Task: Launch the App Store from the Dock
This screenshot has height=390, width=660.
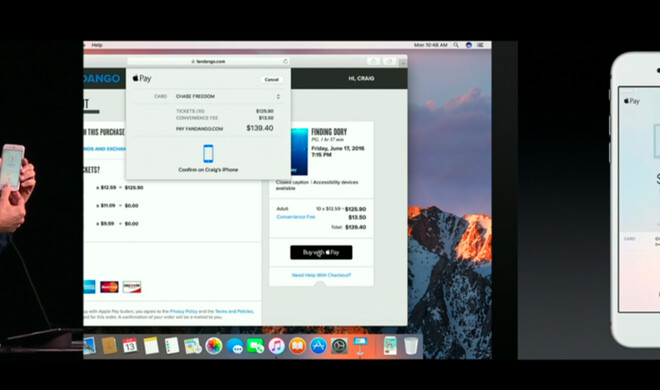Action: (x=319, y=346)
